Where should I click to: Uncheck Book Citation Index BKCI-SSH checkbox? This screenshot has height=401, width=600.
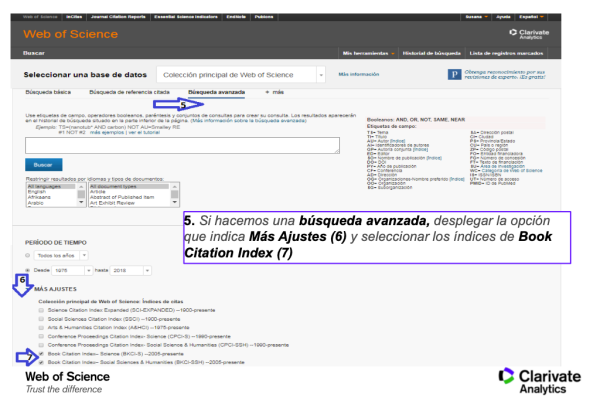coord(41,362)
